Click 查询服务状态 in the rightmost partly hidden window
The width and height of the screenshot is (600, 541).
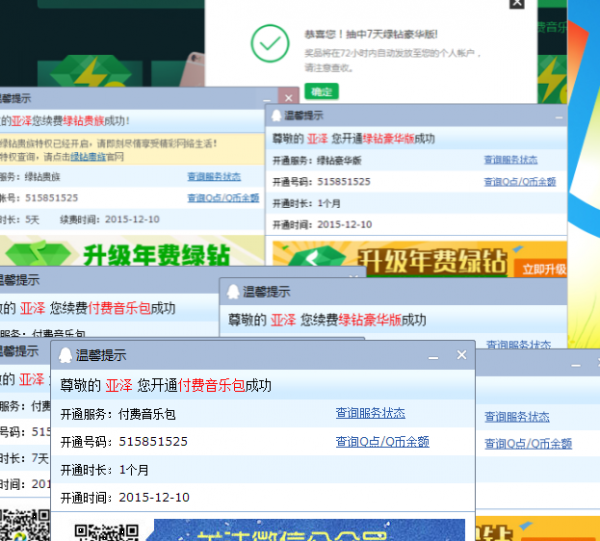pyautogui.click(x=517, y=417)
